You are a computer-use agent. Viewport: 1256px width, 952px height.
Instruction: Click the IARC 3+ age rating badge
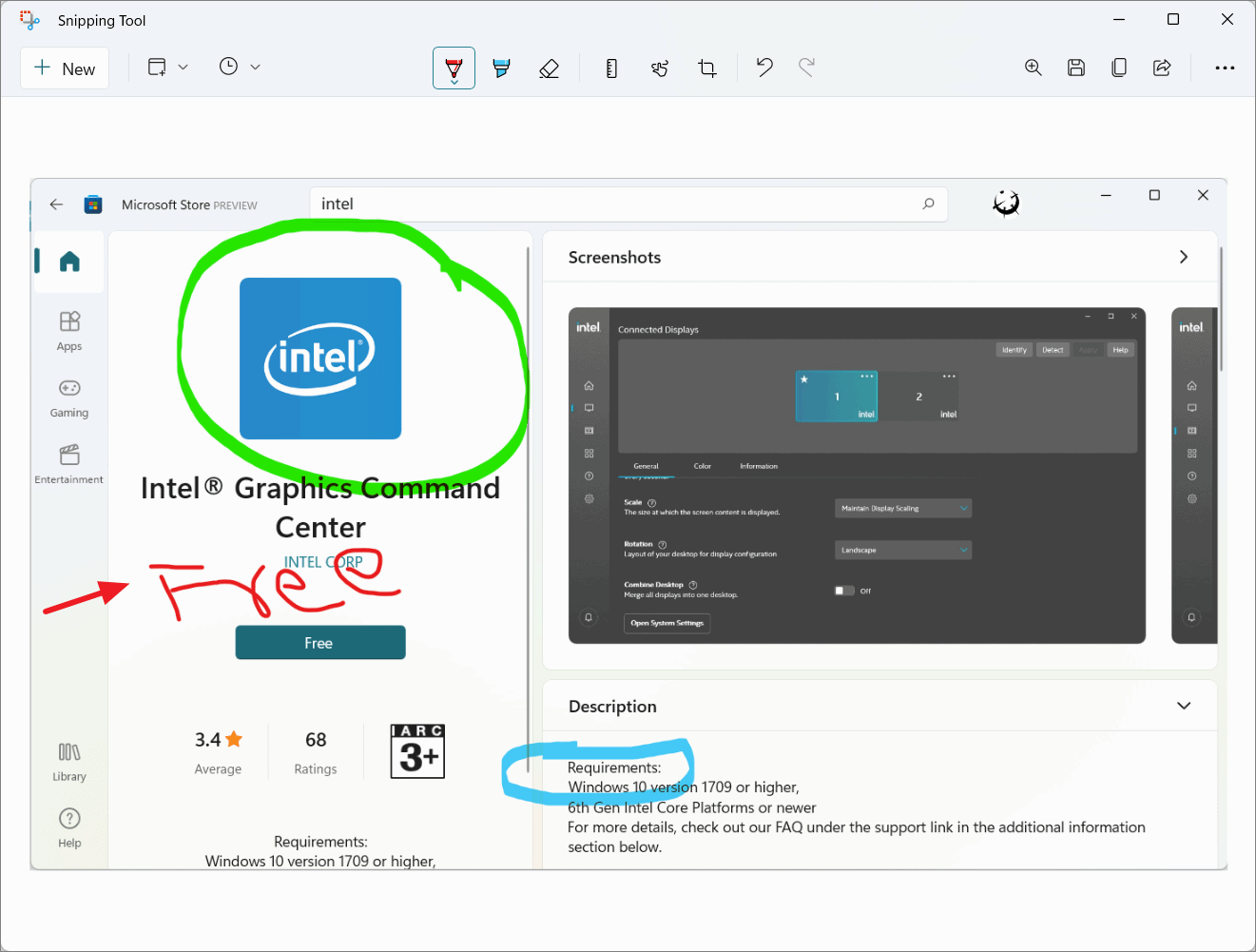(x=417, y=751)
